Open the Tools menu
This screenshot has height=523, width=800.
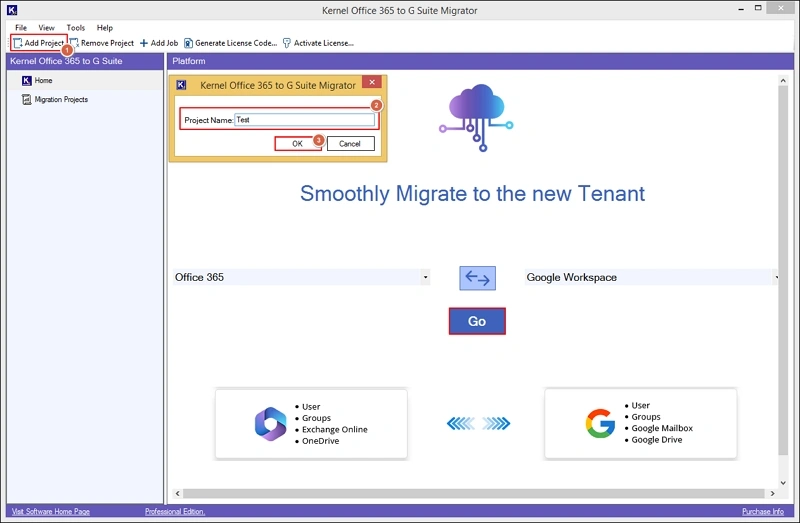[76, 28]
